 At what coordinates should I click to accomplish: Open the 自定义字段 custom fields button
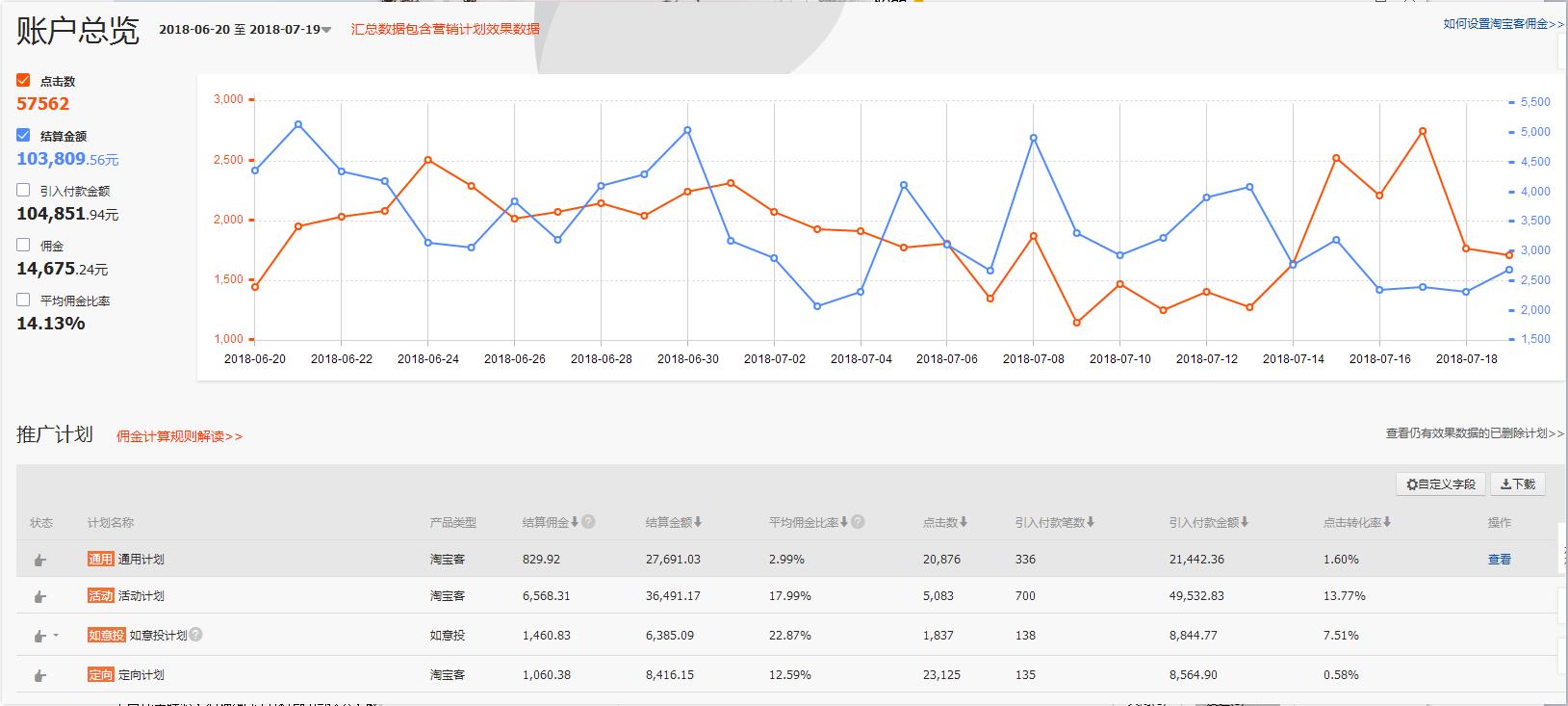(x=1440, y=484)
